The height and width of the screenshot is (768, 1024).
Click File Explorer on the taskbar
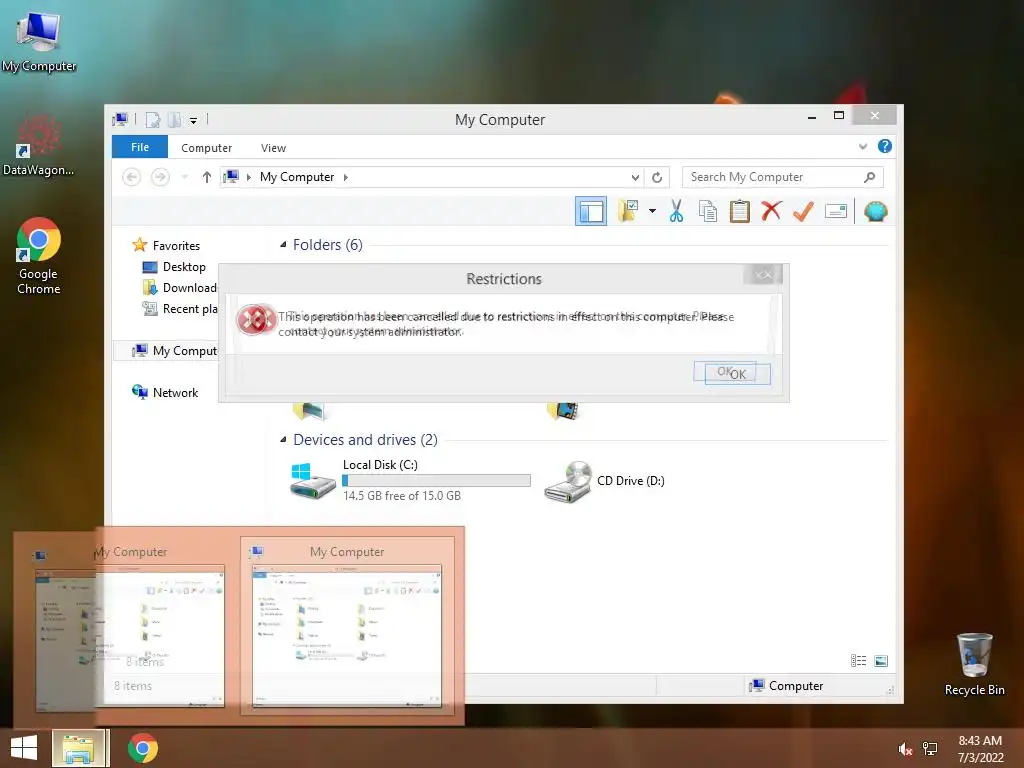(78, 748)
